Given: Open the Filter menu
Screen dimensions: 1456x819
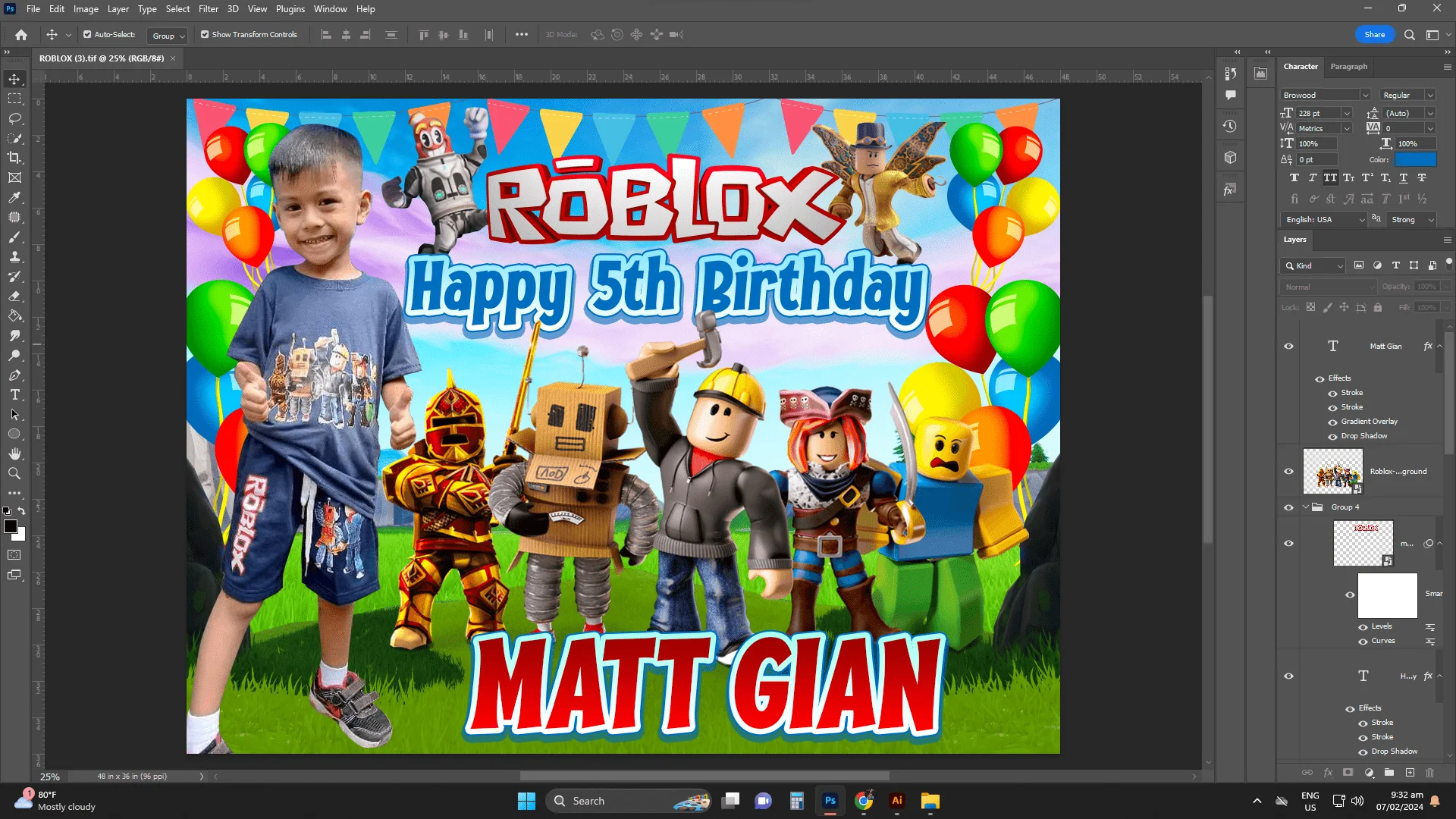Looking at the screenshot, I should click(x=208, y=9).
